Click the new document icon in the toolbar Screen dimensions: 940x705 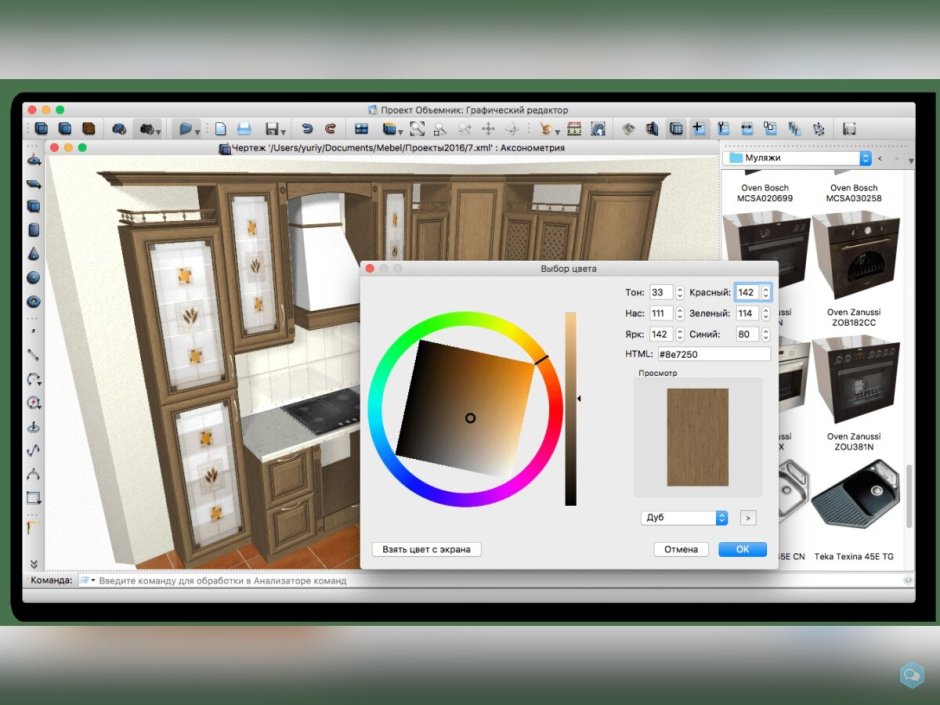click(221, 129)
